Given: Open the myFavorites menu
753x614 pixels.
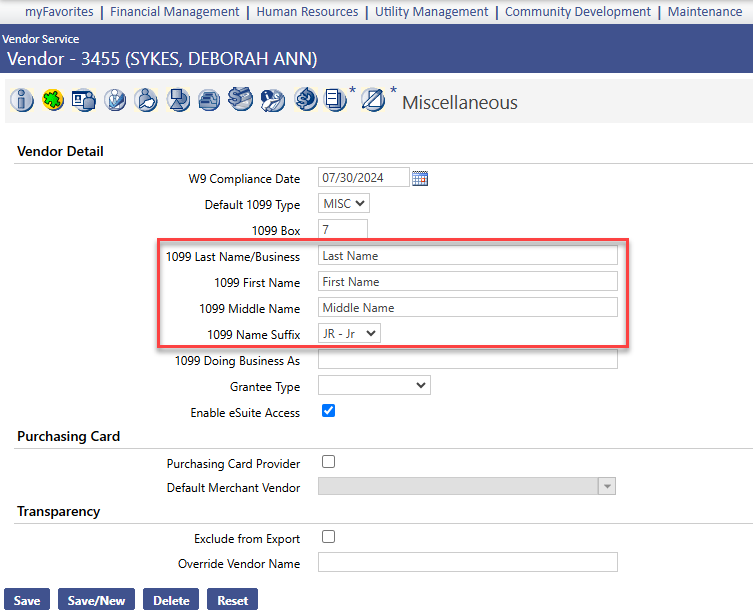Looking at the screenshot, I should click(59, 12).
